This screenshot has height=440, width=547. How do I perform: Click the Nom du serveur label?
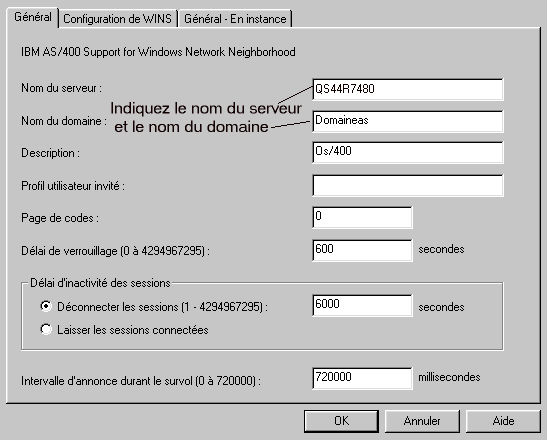[61, 88]
